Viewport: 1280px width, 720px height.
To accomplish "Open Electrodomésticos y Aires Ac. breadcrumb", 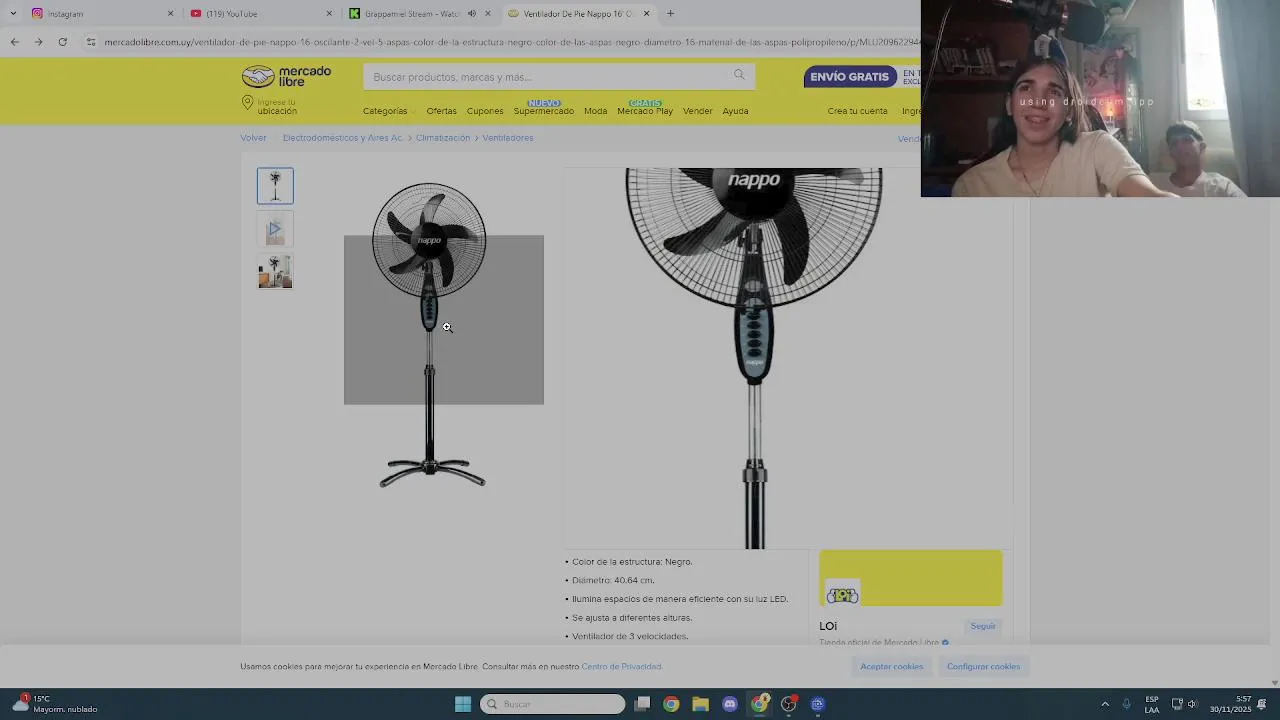I will tap(343, 138).
